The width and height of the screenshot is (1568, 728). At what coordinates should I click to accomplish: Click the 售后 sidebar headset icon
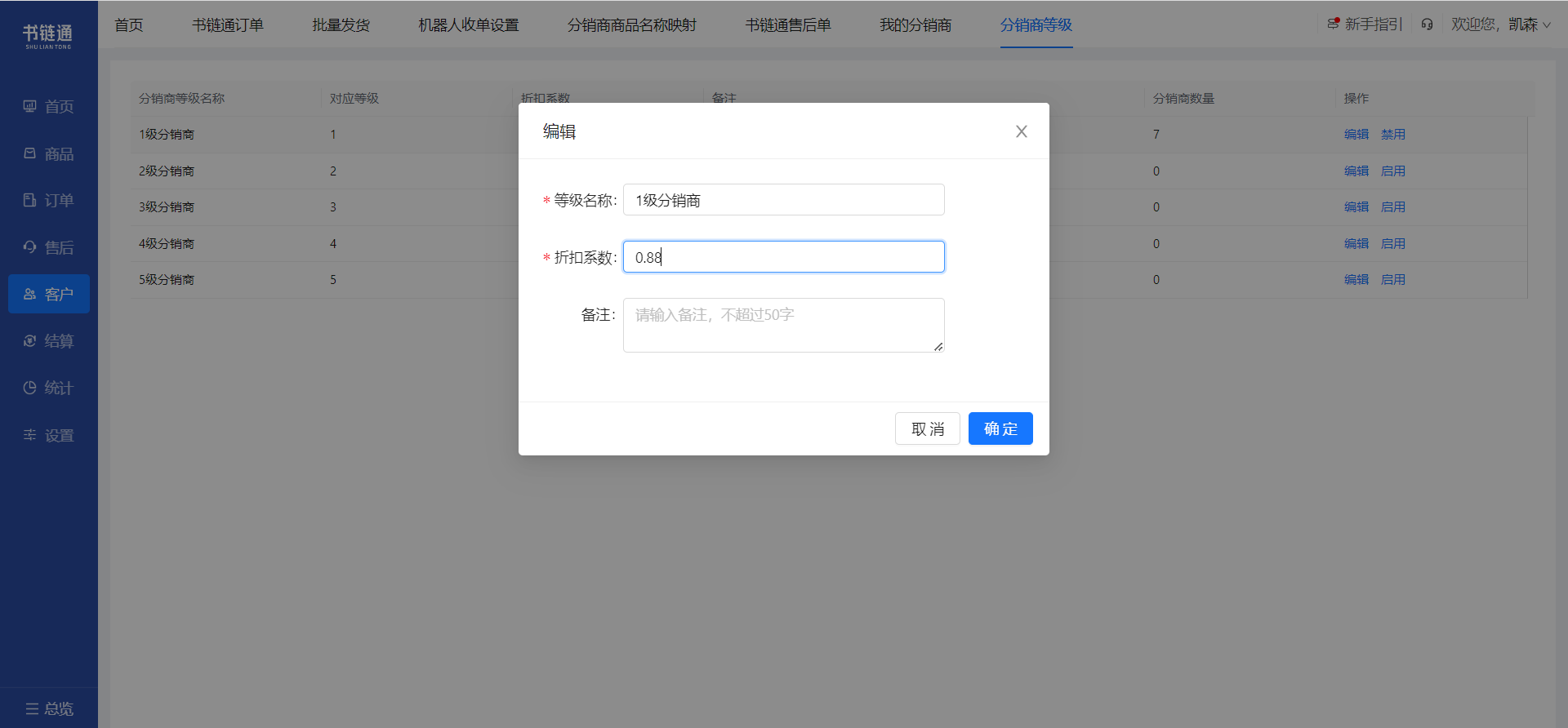(29, 246)
